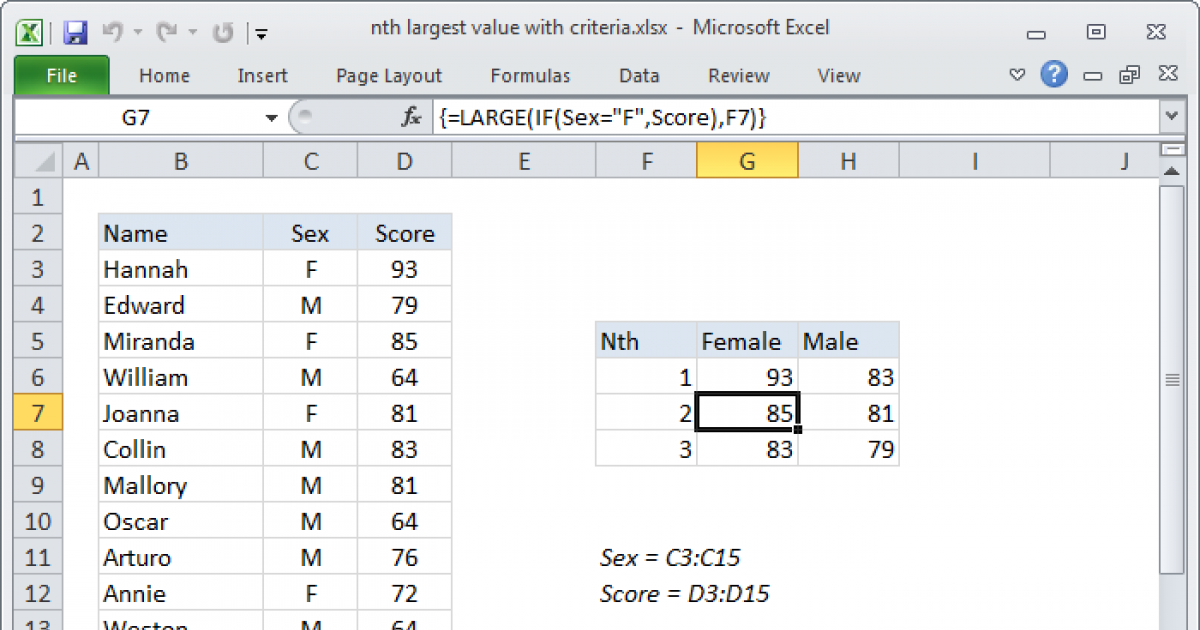Select the Sex header cell
Image resolution: width=1200 pixels, height=630 pixels.
tap(310, 234)
